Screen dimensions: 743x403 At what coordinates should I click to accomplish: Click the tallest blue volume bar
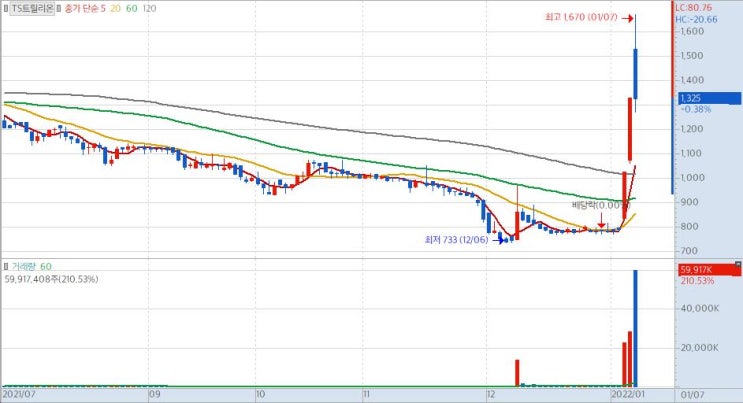click(635, 328)
